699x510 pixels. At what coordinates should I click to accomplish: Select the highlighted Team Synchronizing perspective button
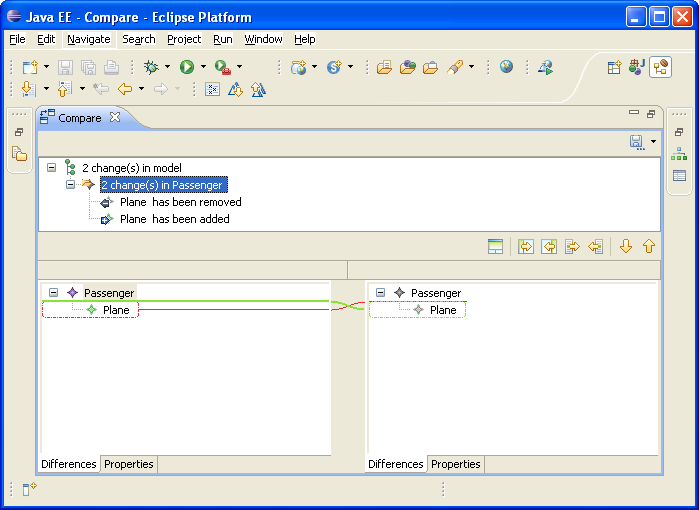(660, 67)
